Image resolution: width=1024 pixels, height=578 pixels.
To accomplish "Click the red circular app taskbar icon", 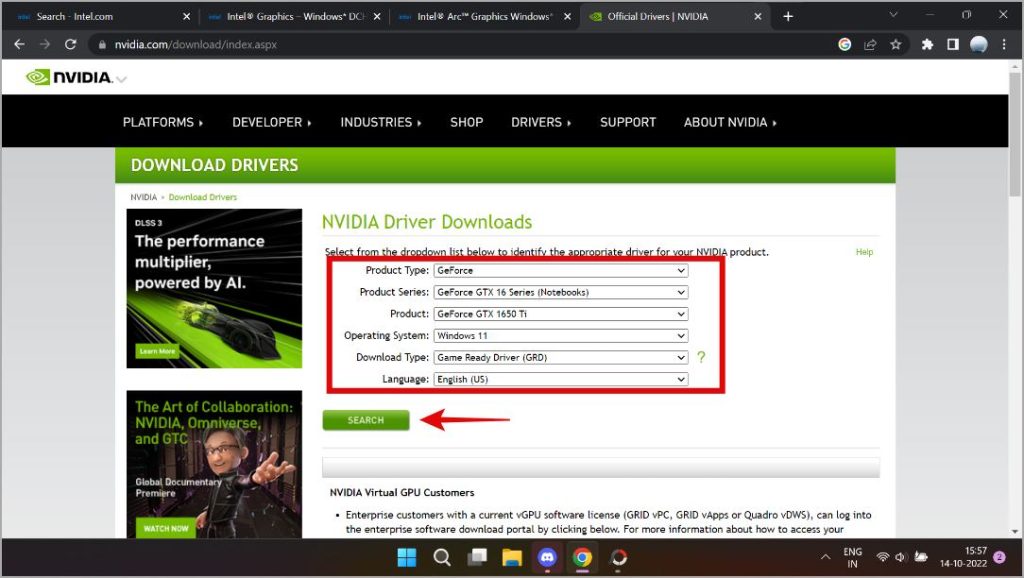I will [618, 557].
